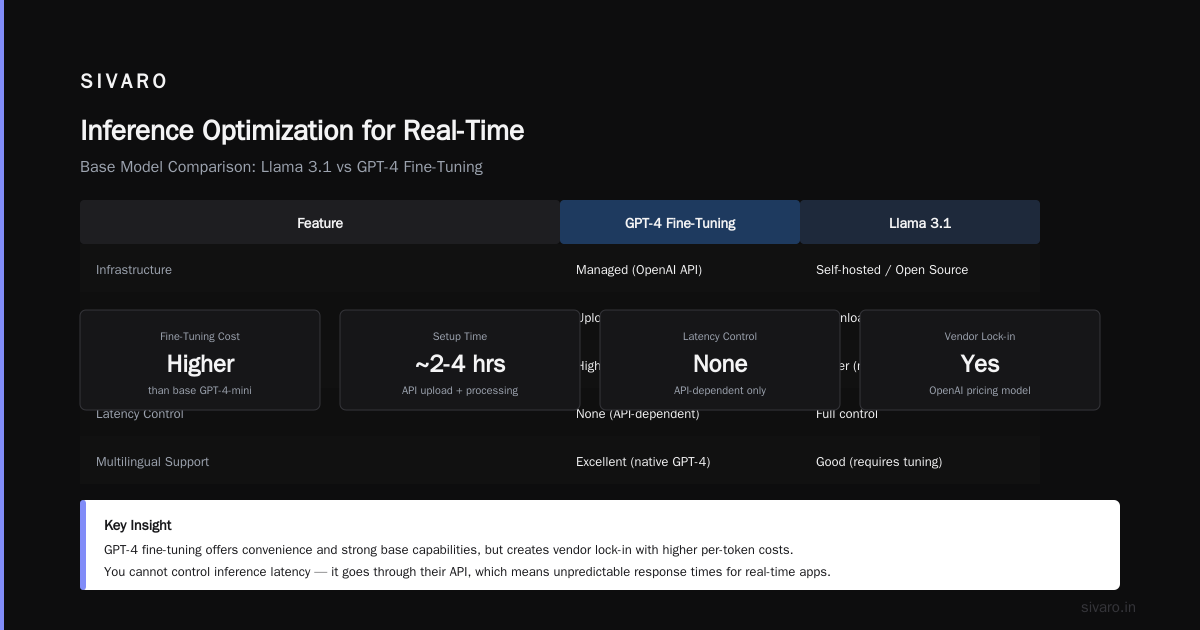The height and width of the screenshot is (630, 1200).
Task: Click 'API upload + processing' caption
Action: point(460,390)
